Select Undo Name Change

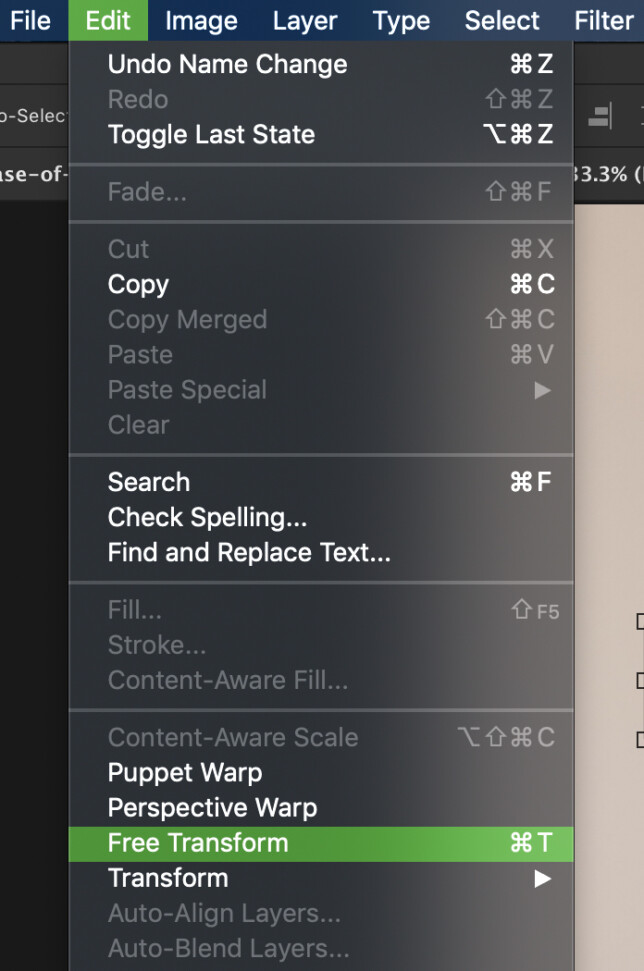(x=227, y=64)
